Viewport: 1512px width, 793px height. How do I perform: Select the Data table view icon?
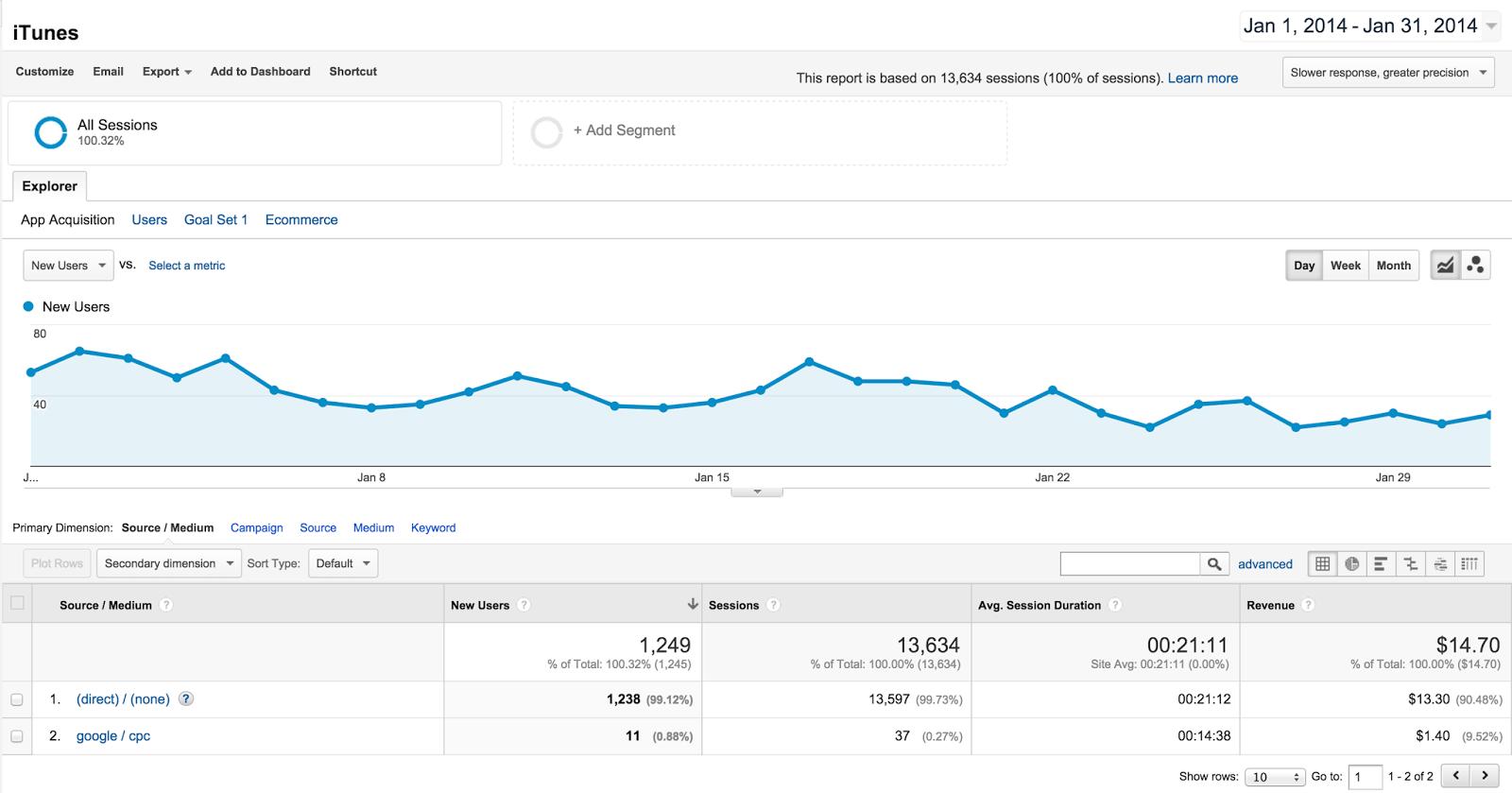1322,564
